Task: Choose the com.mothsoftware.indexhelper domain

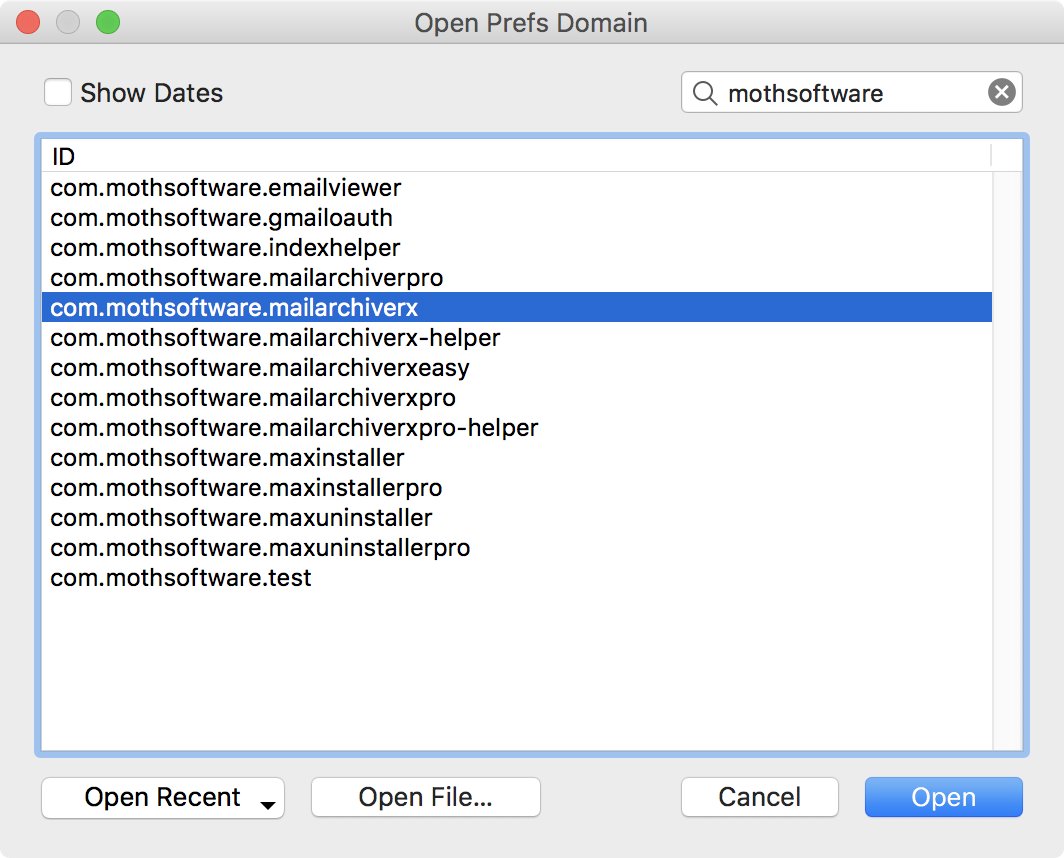Action: (x=517, y=248)
